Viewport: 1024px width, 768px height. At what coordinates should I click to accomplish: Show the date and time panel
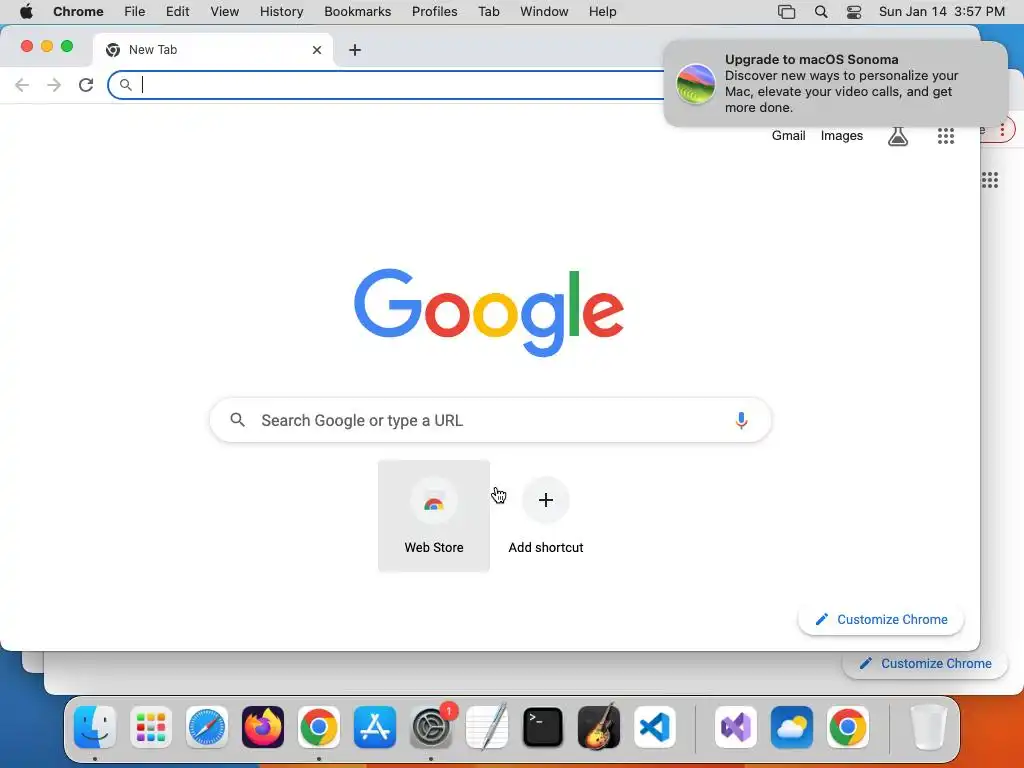(x=942, y=12)
